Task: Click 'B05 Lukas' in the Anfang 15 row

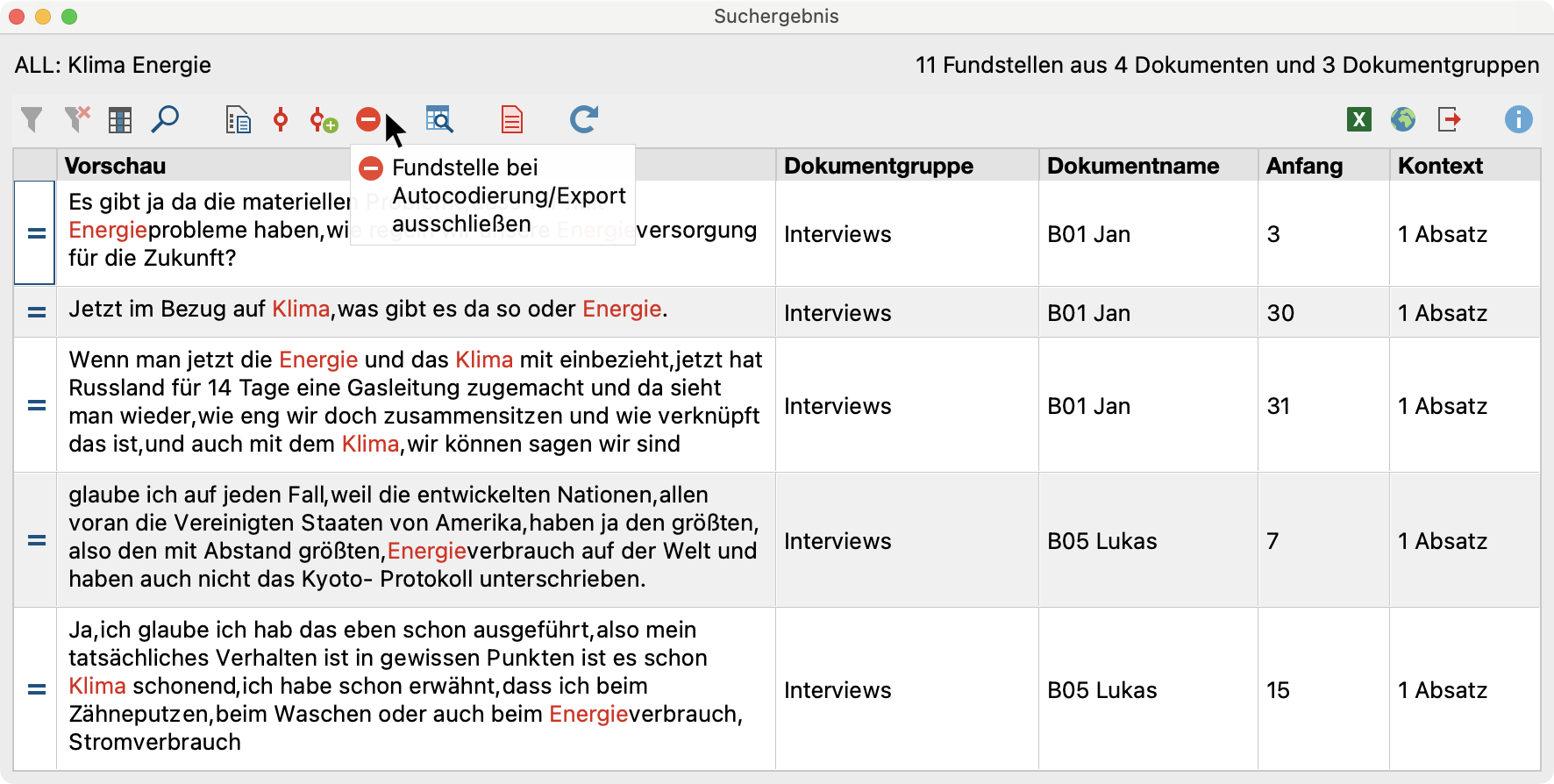Action: pos(1102,690)
